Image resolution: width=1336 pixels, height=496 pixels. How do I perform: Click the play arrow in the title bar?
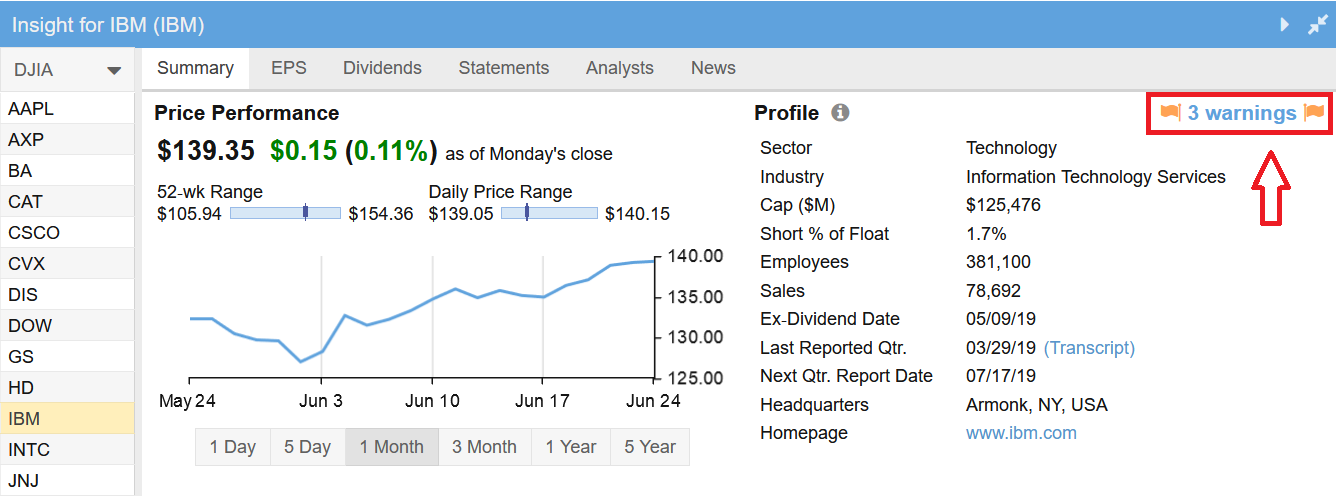1285,25
